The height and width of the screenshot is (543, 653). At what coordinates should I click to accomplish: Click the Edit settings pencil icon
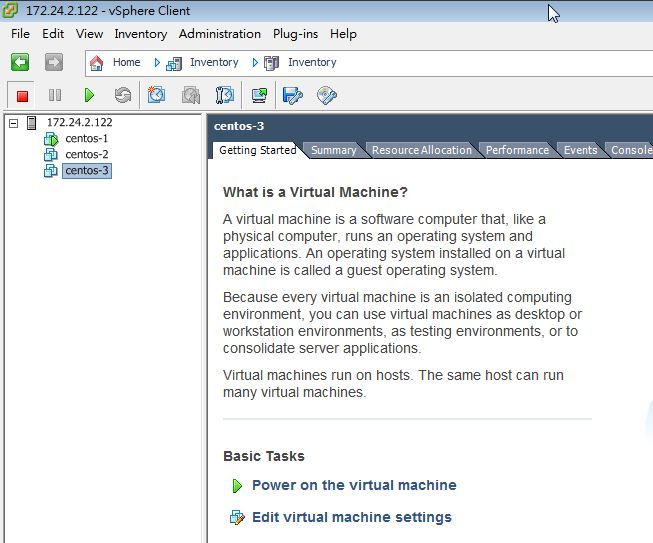point(237,518)
